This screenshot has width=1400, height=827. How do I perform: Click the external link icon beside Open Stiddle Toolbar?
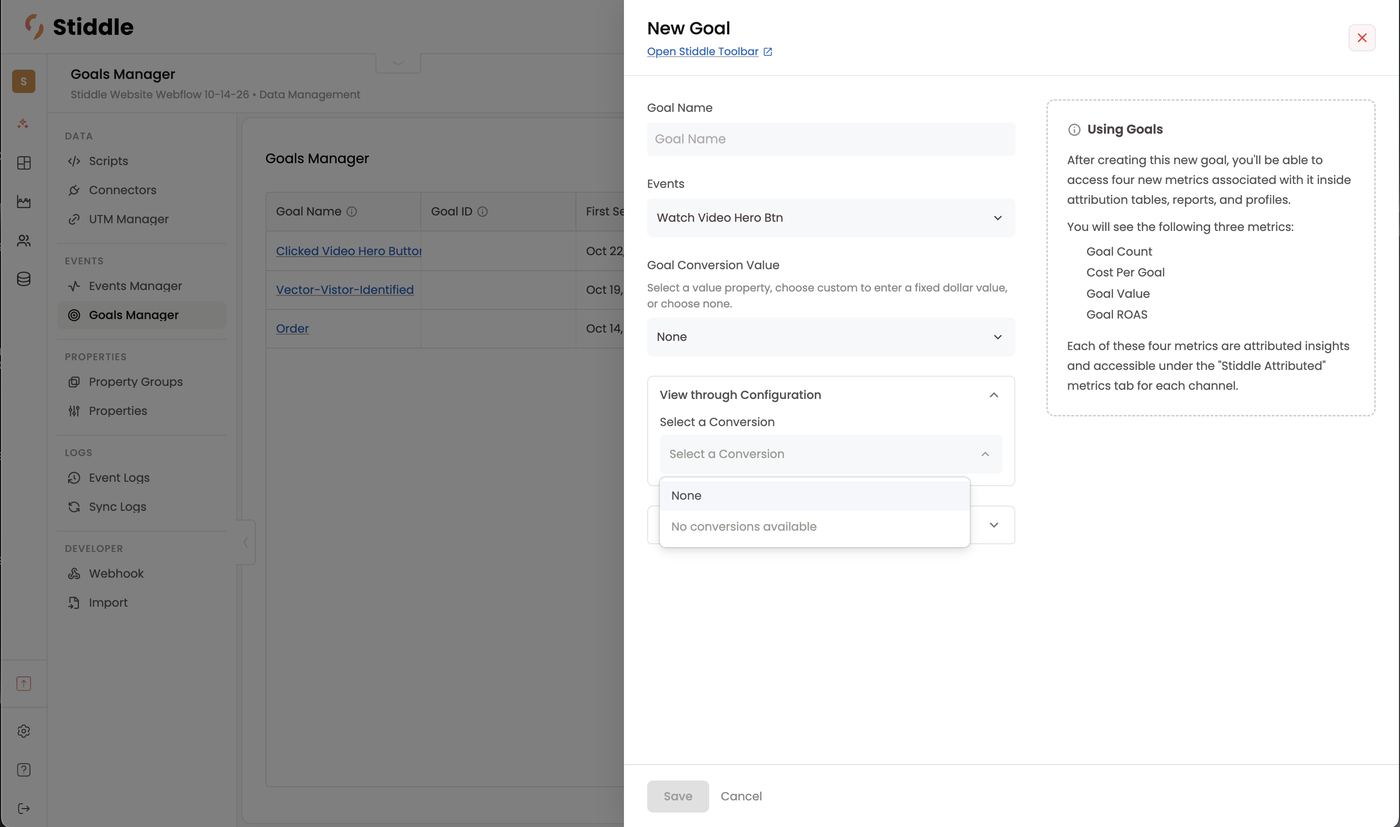pos(768,52)
